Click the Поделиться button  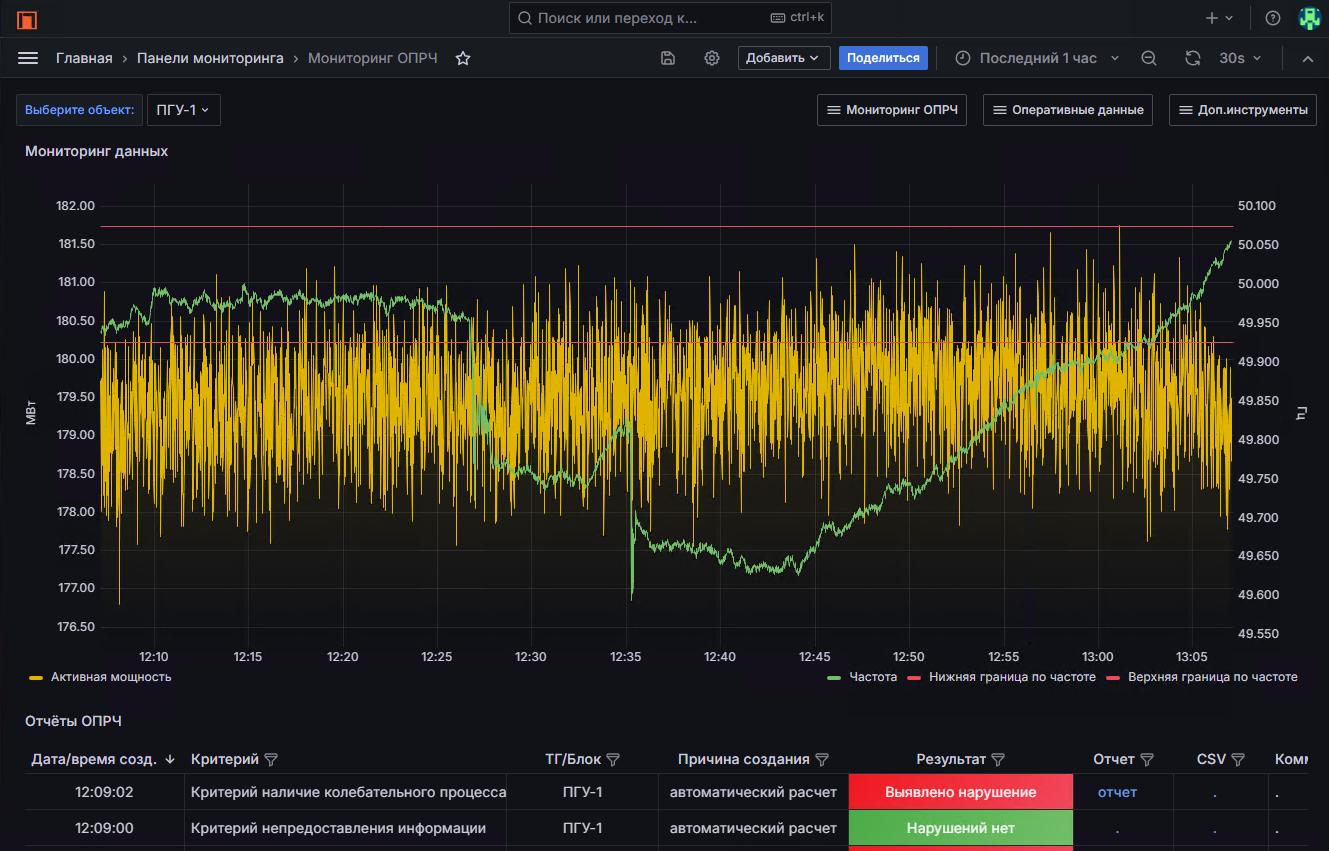883,58
